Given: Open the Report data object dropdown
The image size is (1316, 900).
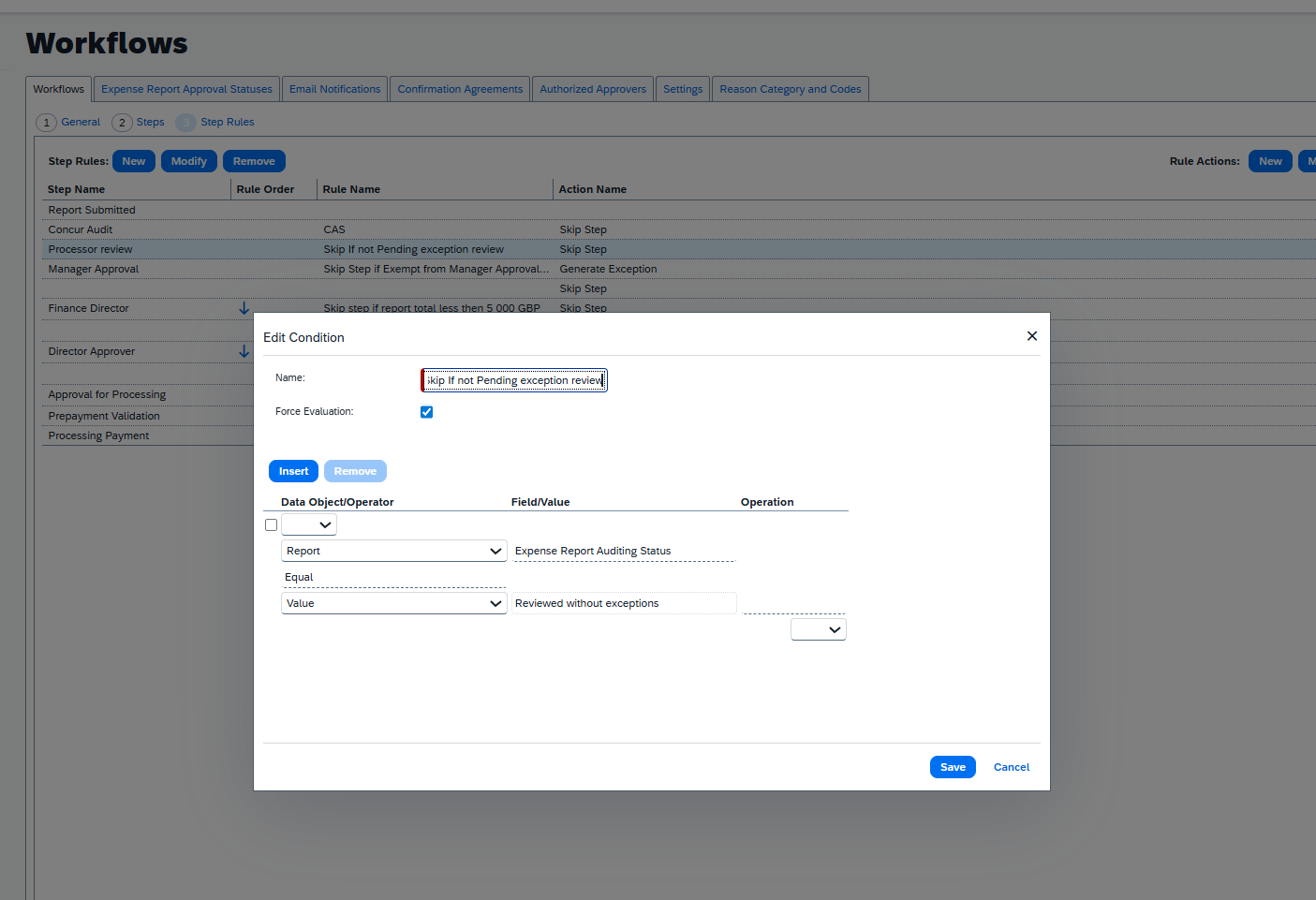Looking at the screenshot, I should tap(393, 552).
